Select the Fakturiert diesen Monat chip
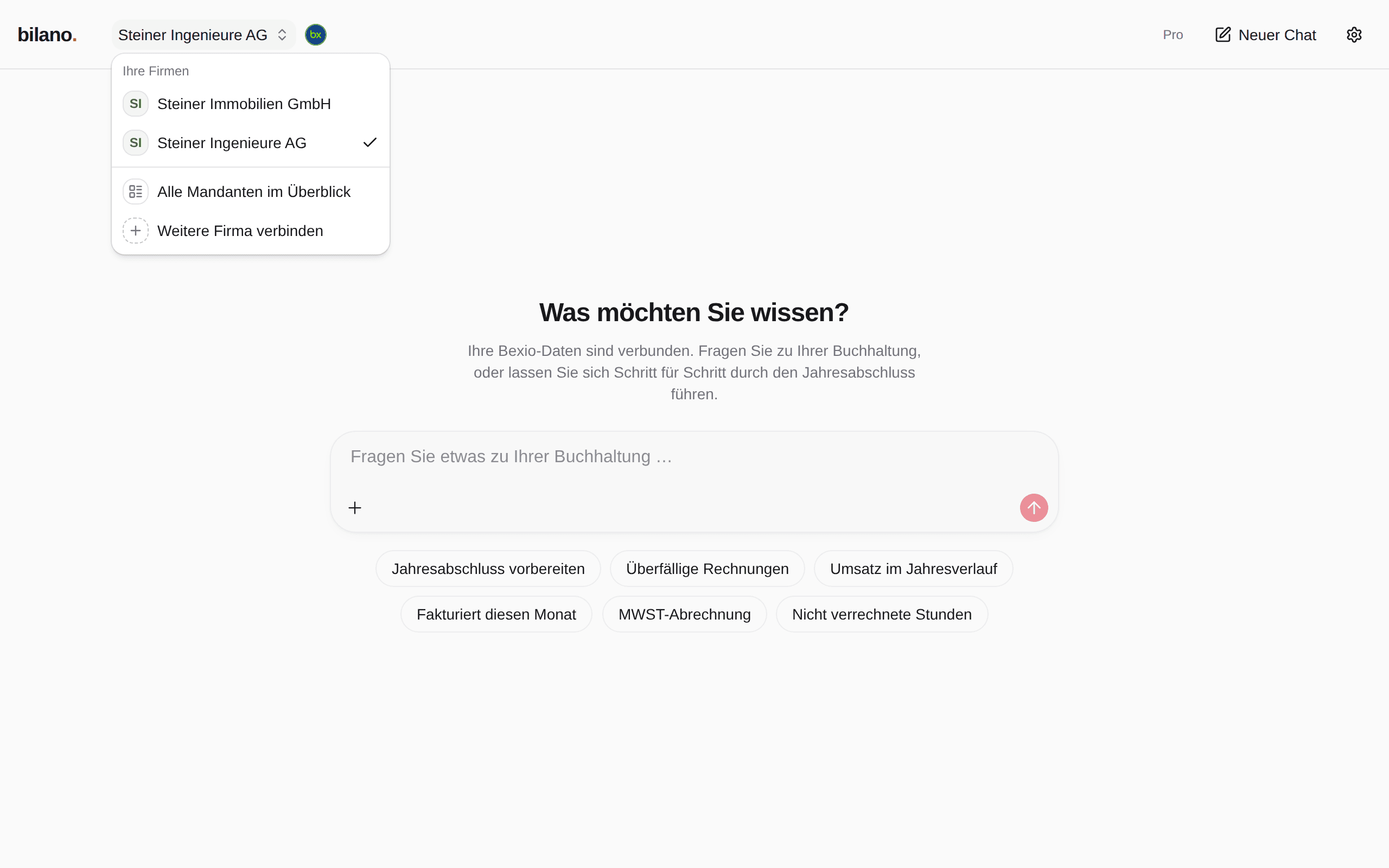This screenshot has height=868, width=1389. (496, 614)
